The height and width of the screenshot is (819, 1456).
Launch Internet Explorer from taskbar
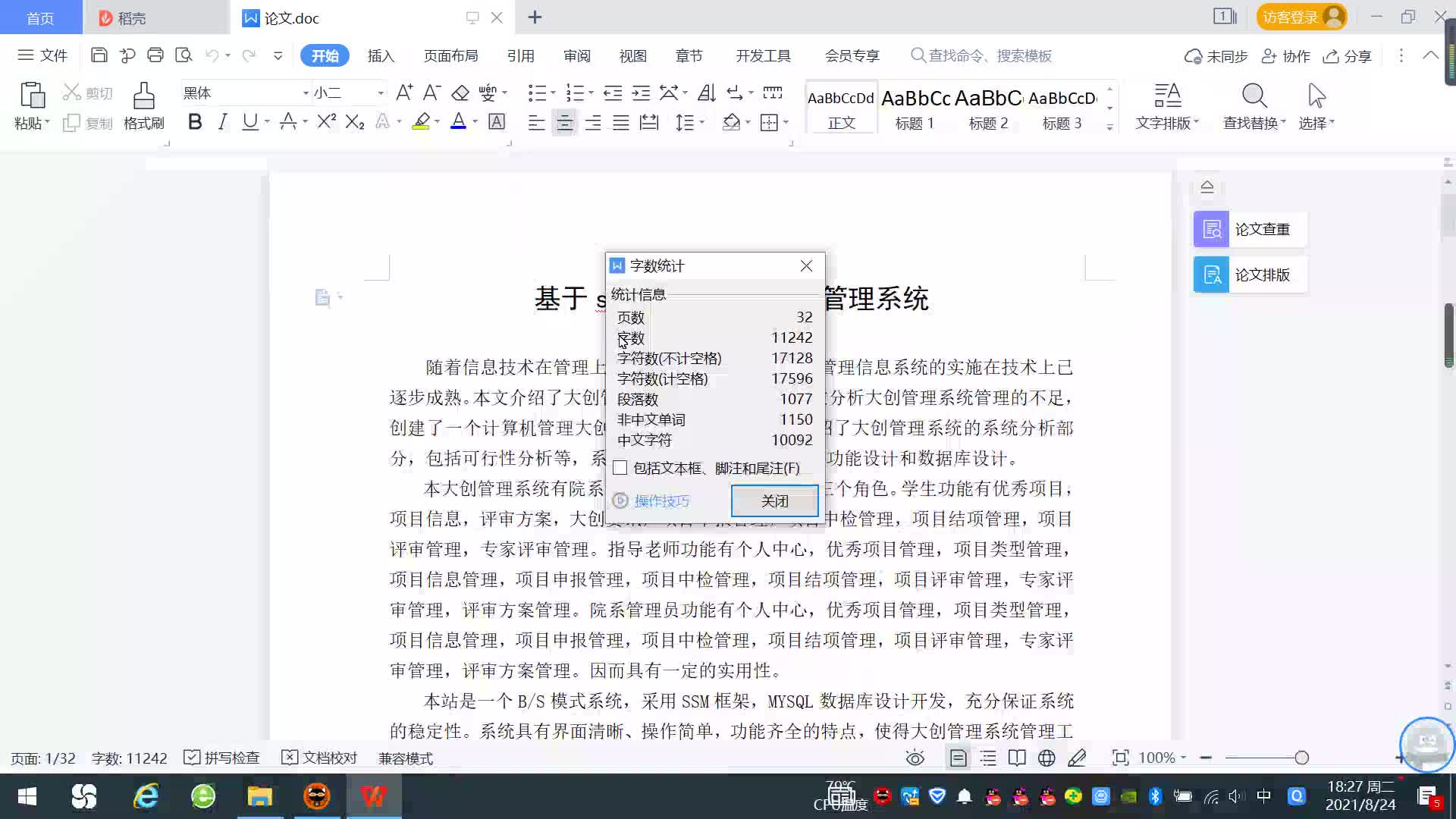146,796
